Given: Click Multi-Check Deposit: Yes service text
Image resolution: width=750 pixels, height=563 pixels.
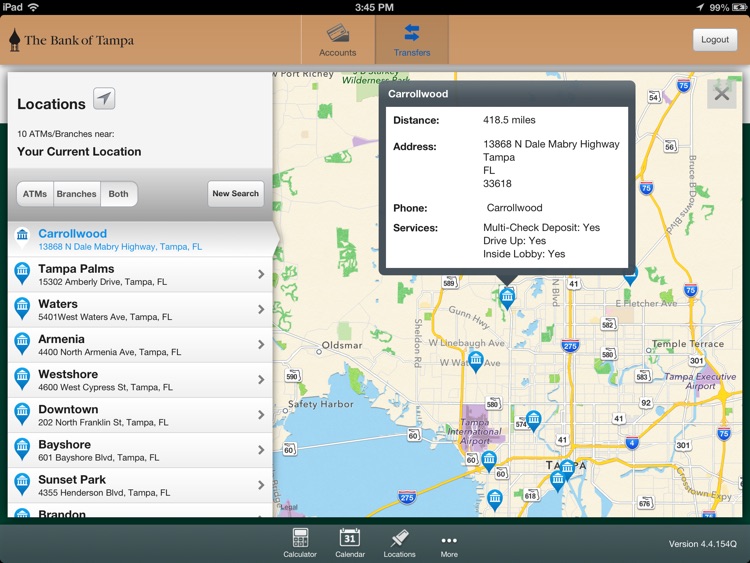Looking at the screenshot, I should pos(541,228).
